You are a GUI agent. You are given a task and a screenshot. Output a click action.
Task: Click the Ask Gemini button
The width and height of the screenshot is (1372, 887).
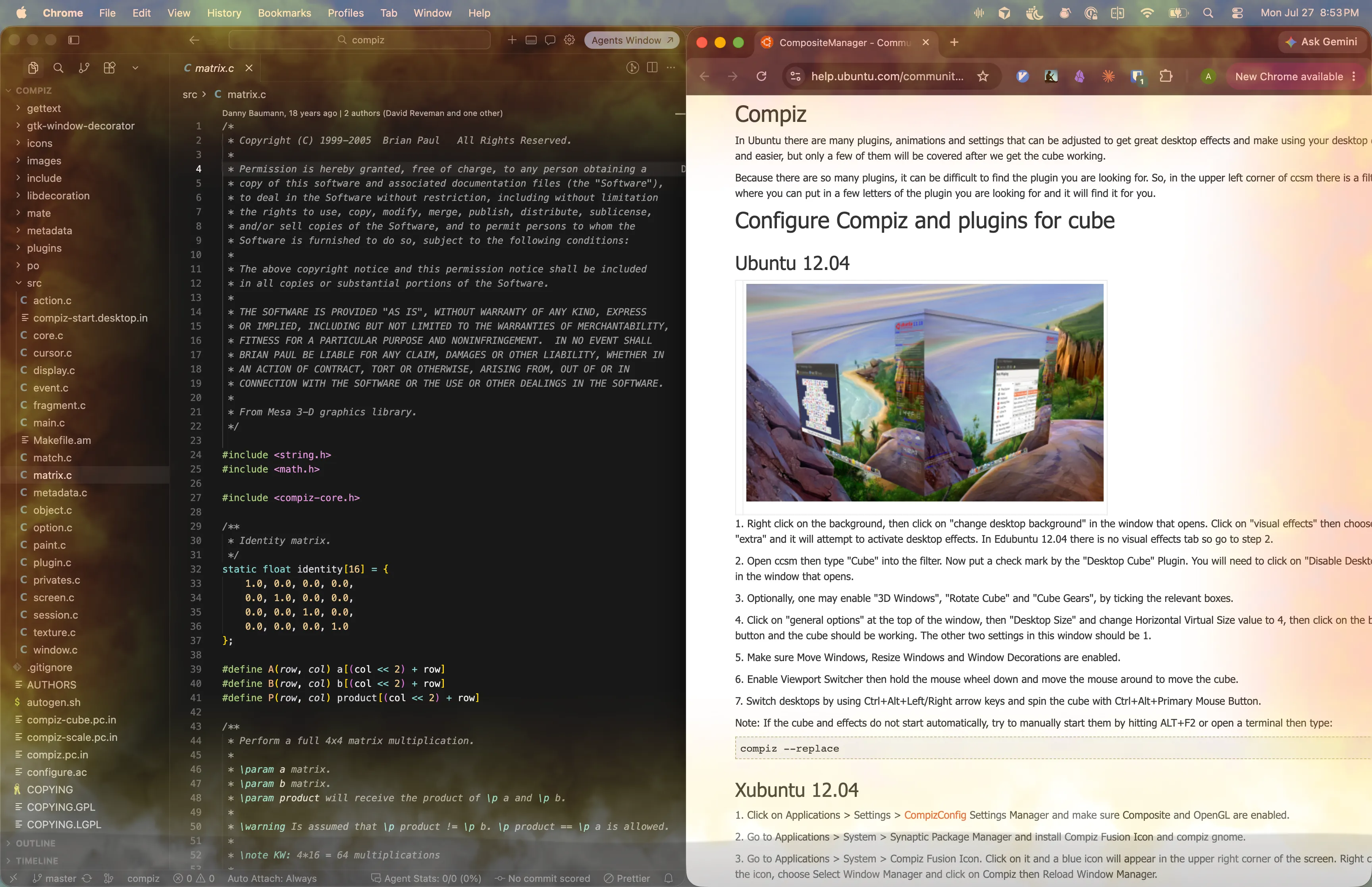1322,41
